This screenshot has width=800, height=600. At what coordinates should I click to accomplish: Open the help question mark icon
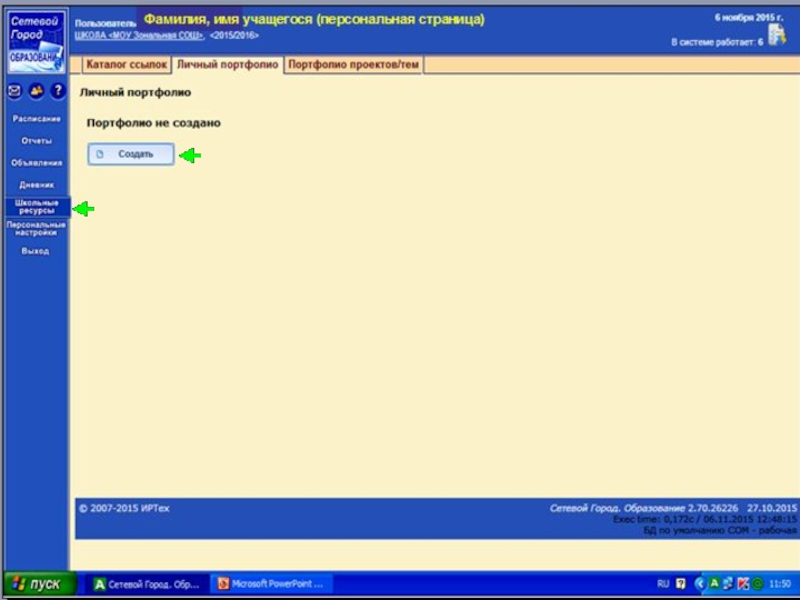click(x=58, y=91)
